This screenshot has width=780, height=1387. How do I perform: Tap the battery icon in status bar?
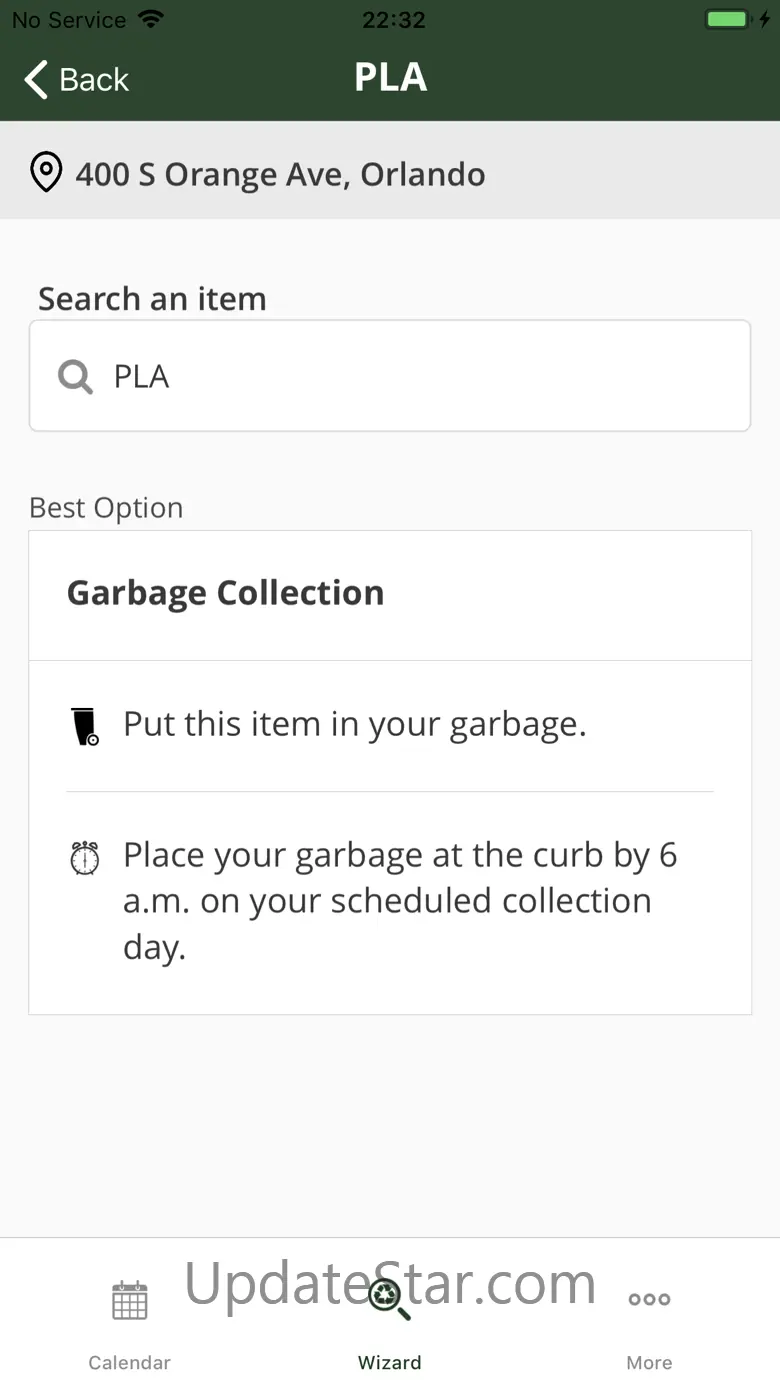tap(727, 20)
